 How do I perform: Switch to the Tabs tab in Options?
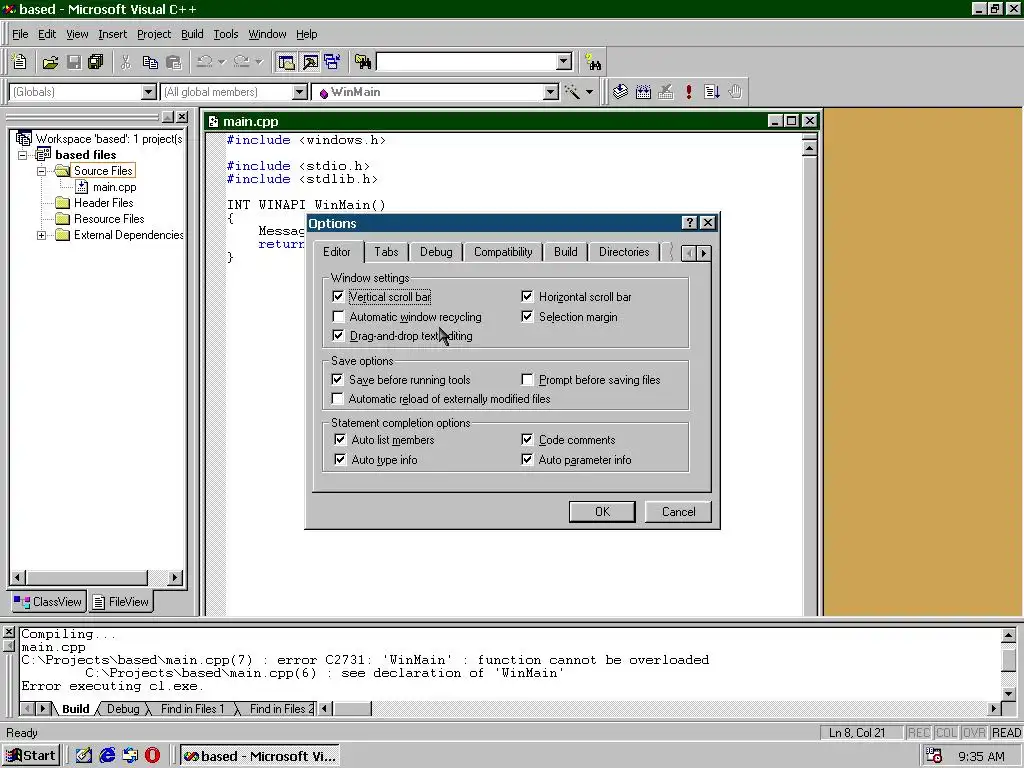[386, 252]
